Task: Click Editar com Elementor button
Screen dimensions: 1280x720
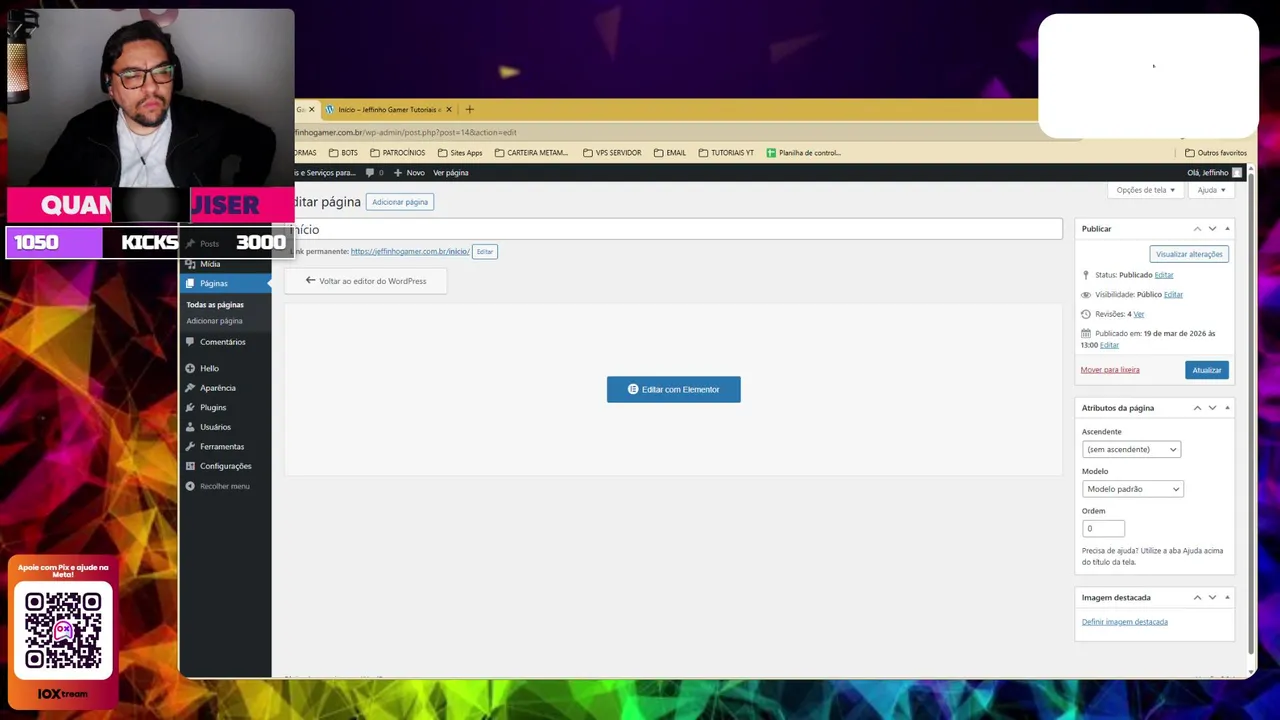Action: 674,389
